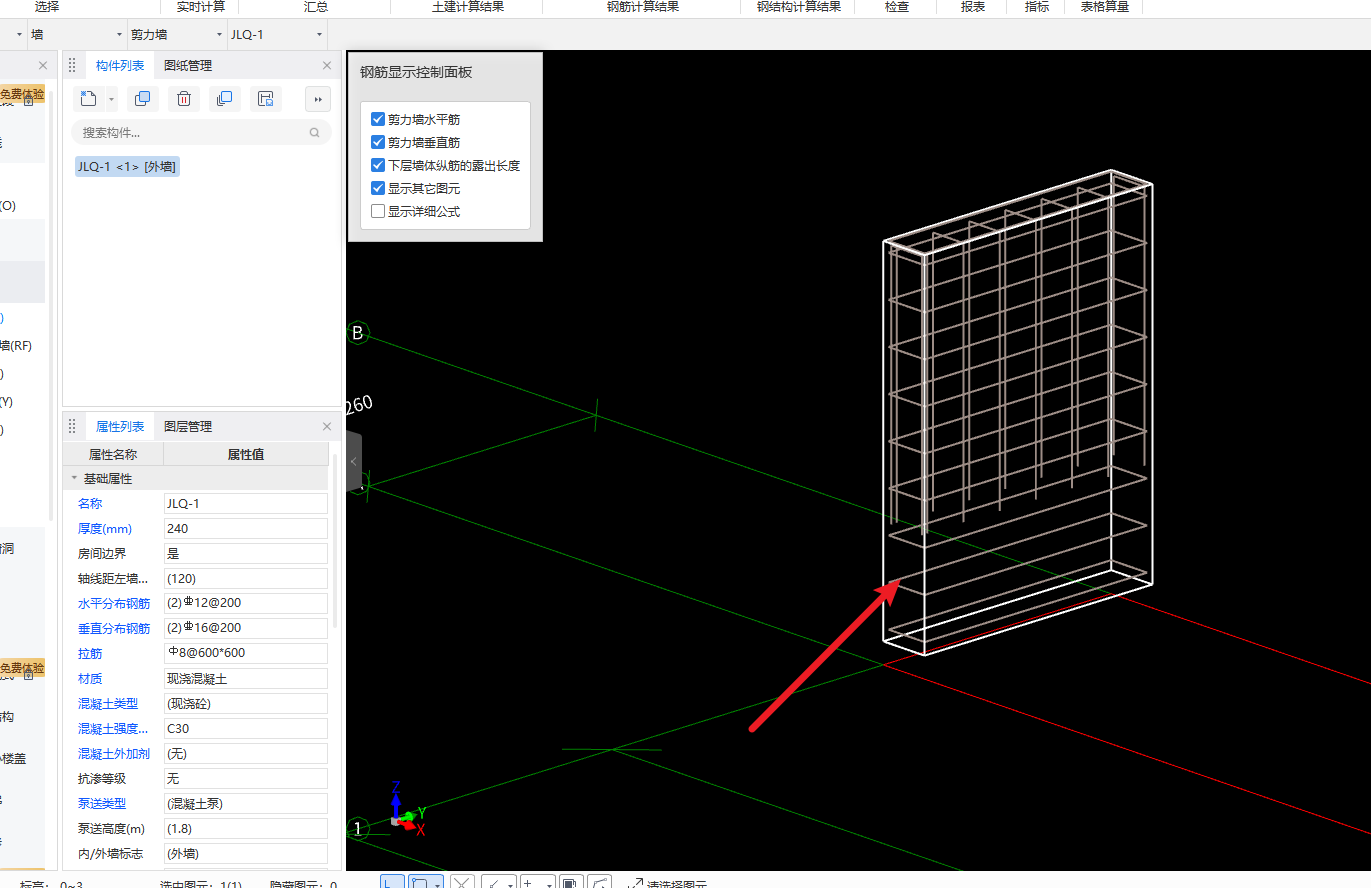Click the double-arrow more tools button

coord(318,99)
